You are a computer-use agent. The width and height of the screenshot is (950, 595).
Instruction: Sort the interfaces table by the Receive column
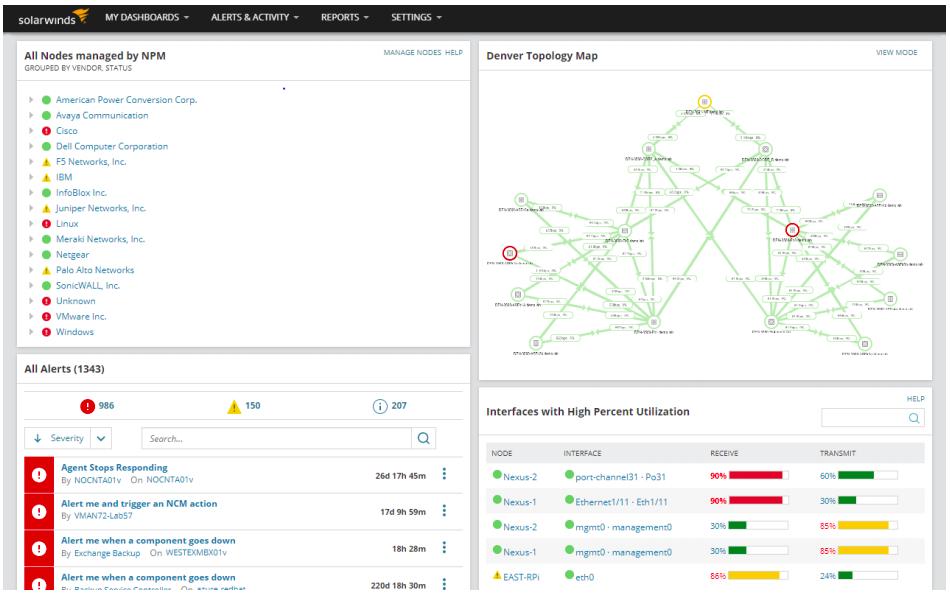click(724, 453)
